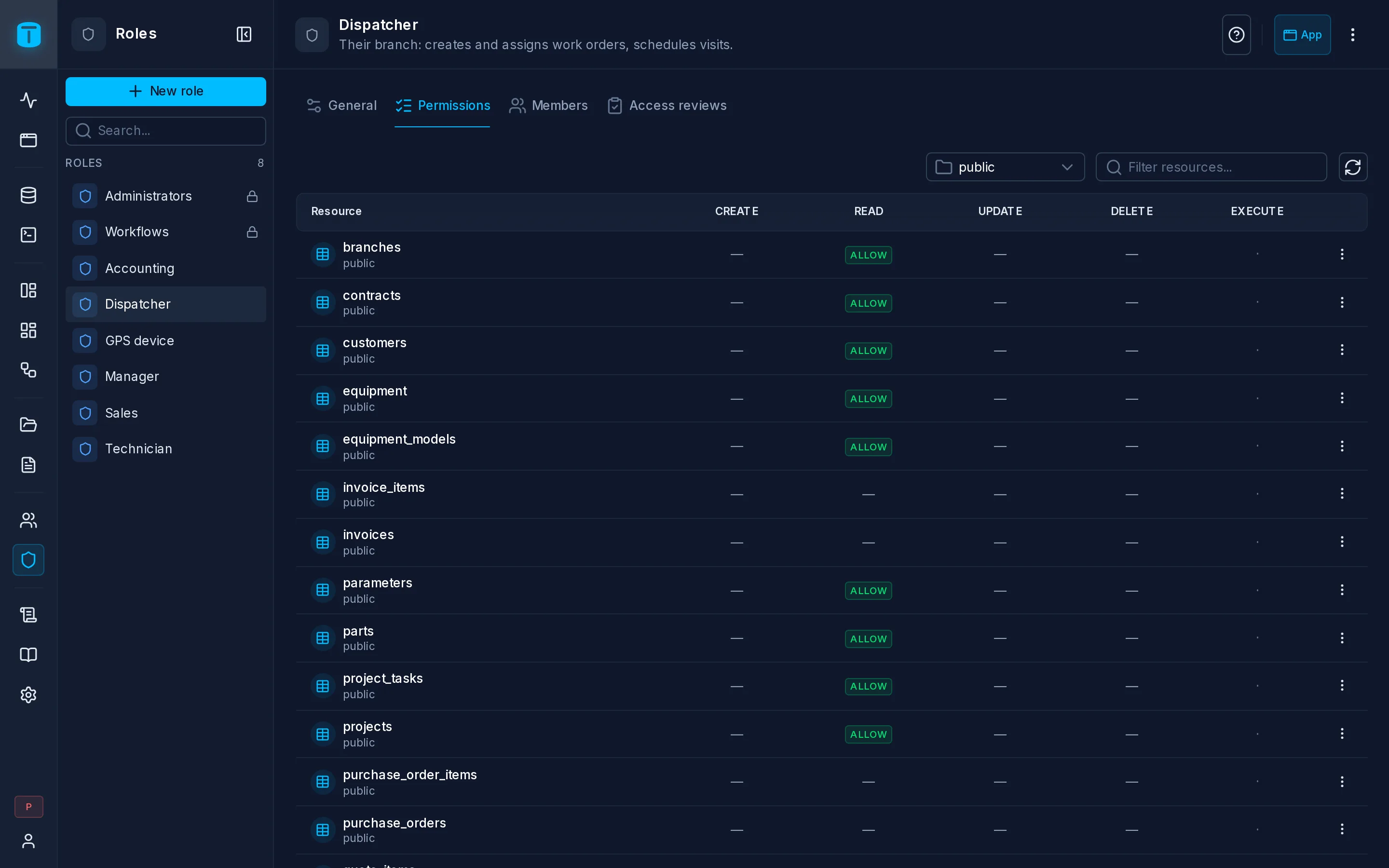Open the users icon in the sidebar
1389x868 pixels.
pyautogui.click(x=28, y=520)
